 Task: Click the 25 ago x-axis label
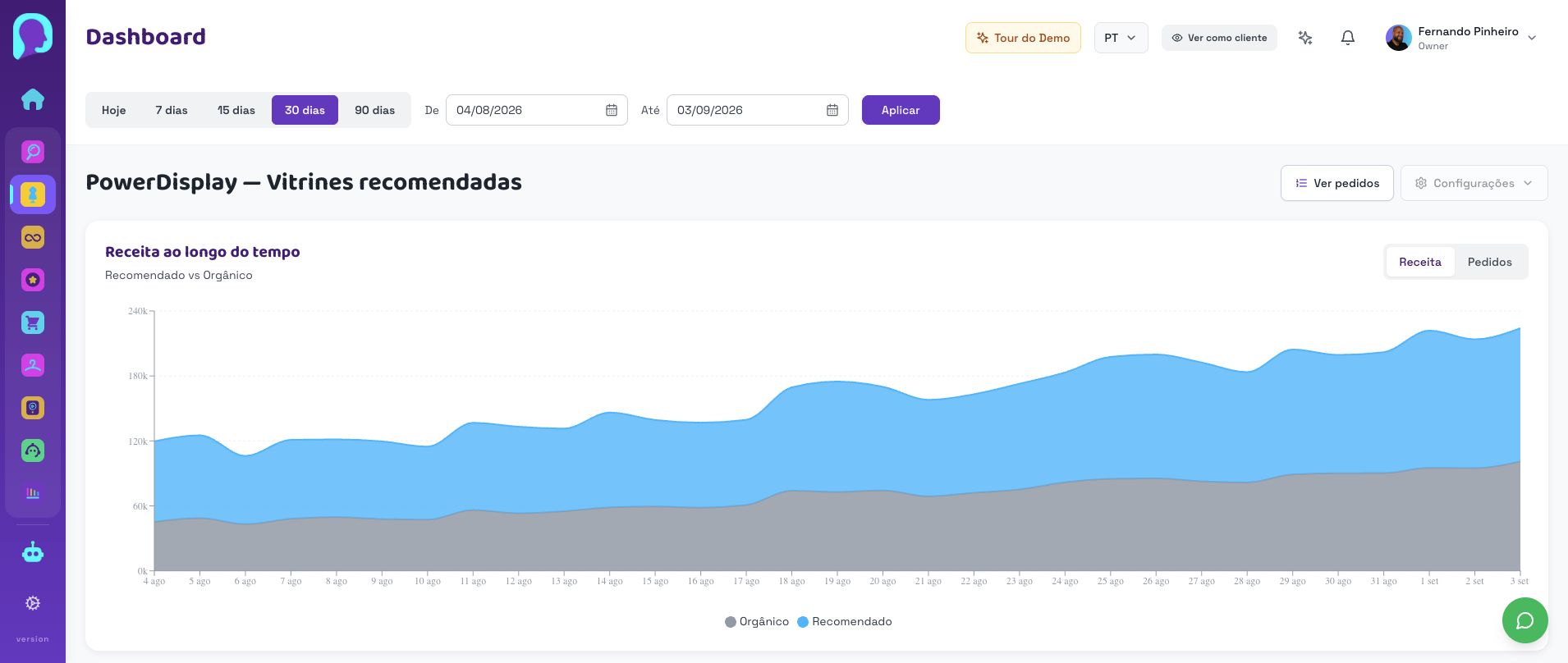point(1111,581)
